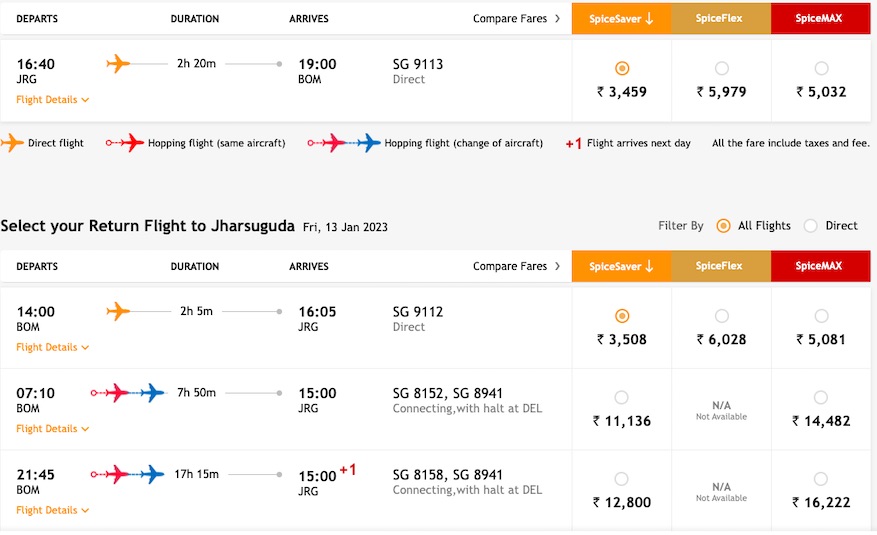This screenshot has width=877, height=535.
Task: Choose SpiceMAX fare ₹5,081 for SG 9112
Action: tap(821, 316)
